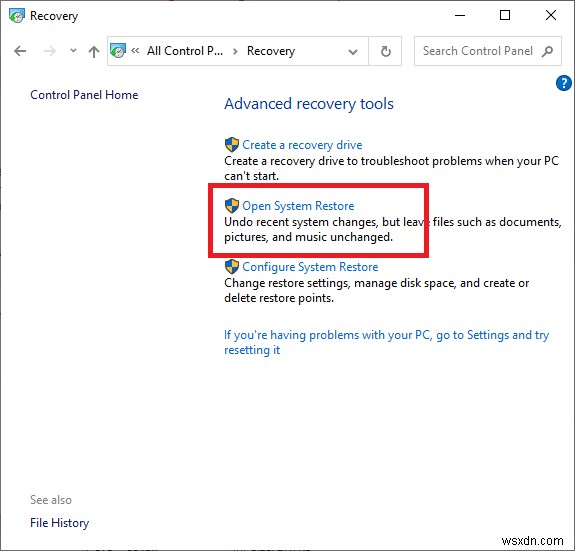Click the Recovery breadcrumb segment
The width and height of the screenshot is (575, 551).
pyautogui.click(x=271, y=51)
